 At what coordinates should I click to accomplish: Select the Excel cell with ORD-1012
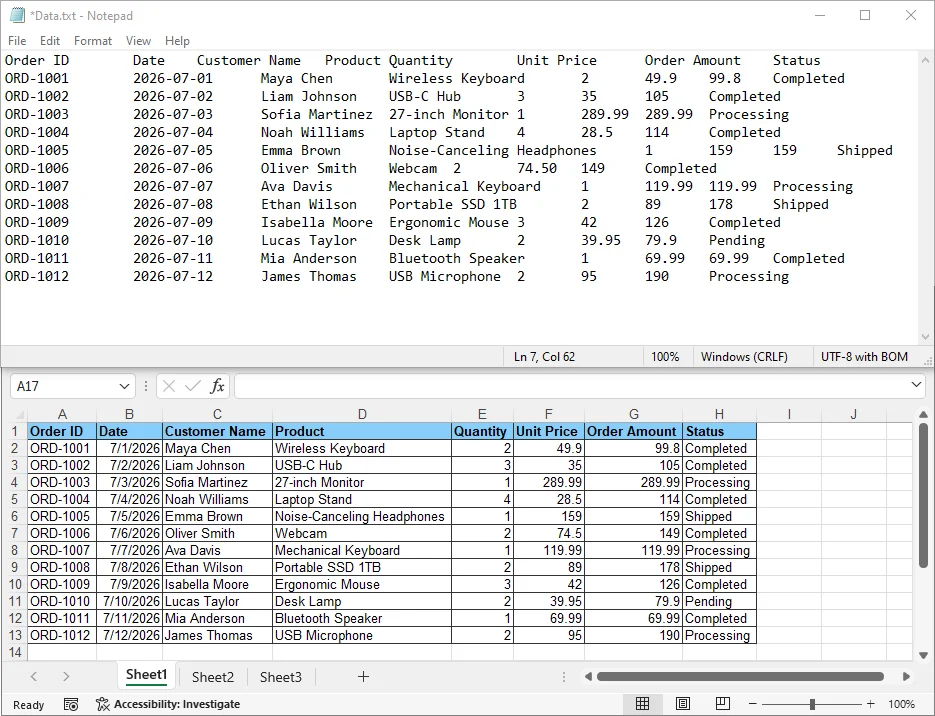pos(62,636)
